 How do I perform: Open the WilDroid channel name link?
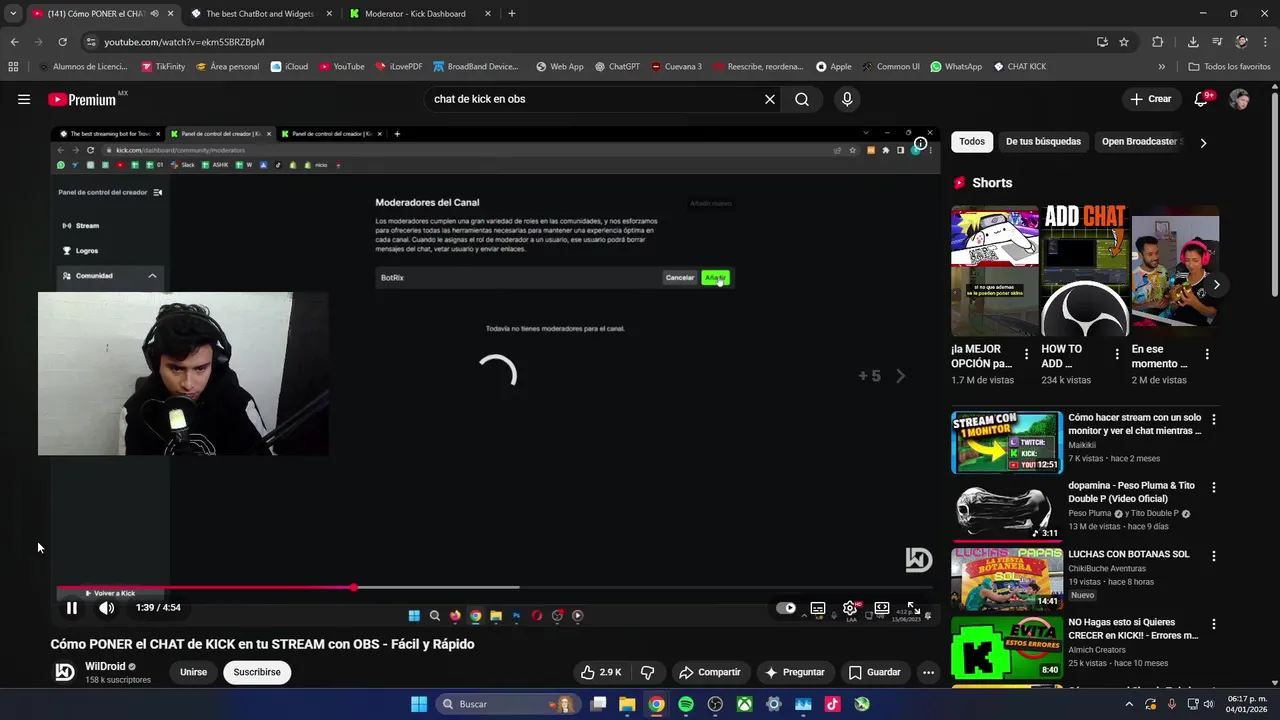(105, 666)
